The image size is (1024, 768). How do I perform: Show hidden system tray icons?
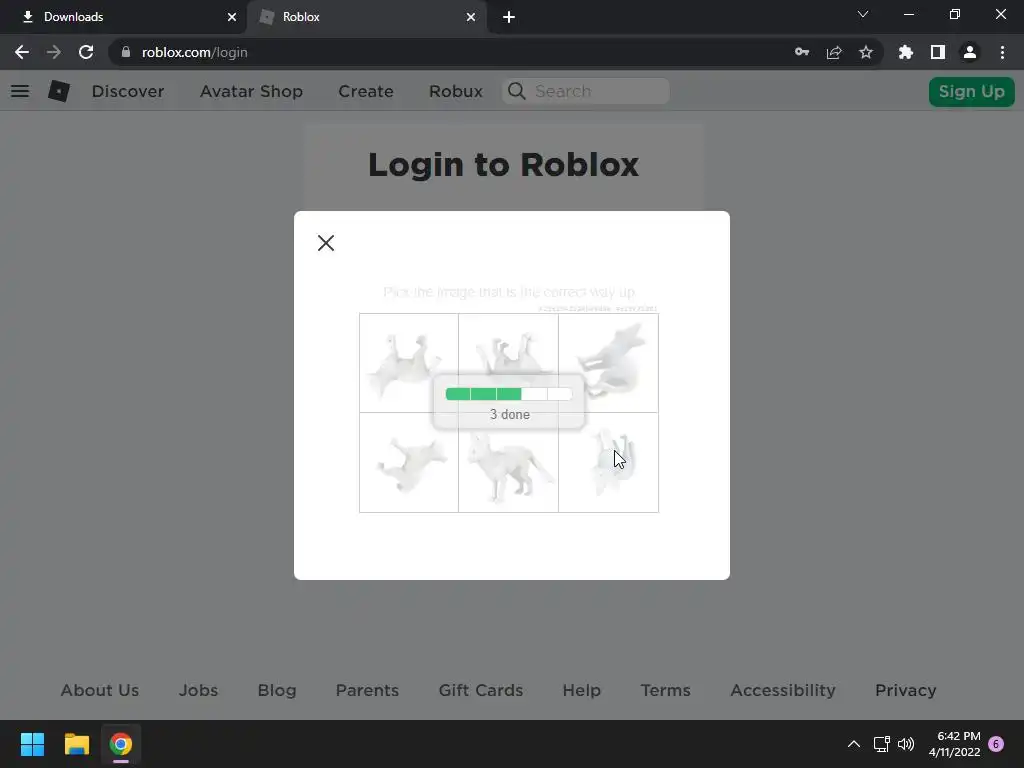854,744
